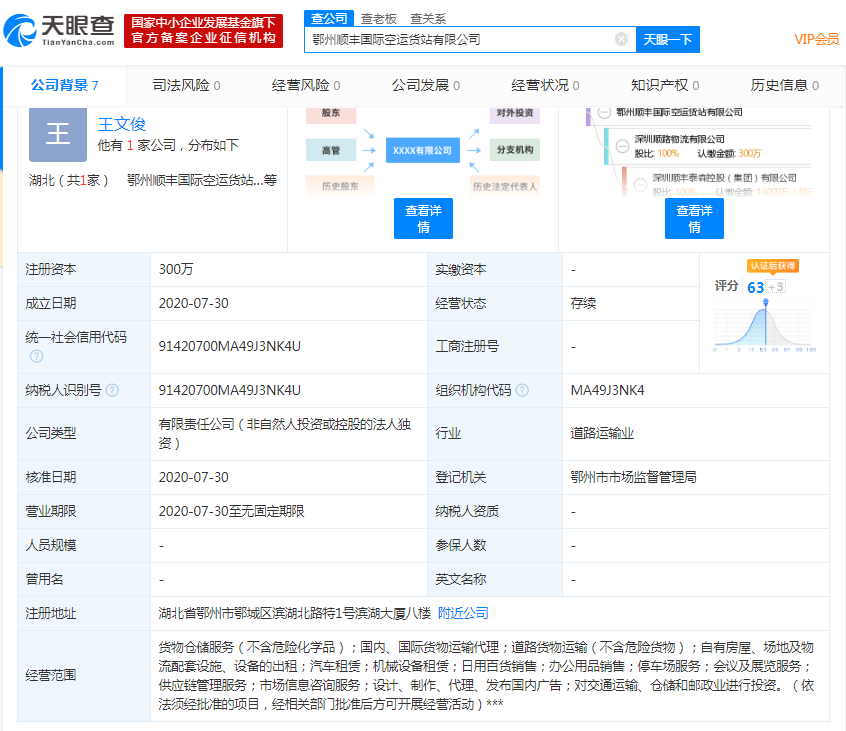Open the 经营风险 tab

click(306, 85)
